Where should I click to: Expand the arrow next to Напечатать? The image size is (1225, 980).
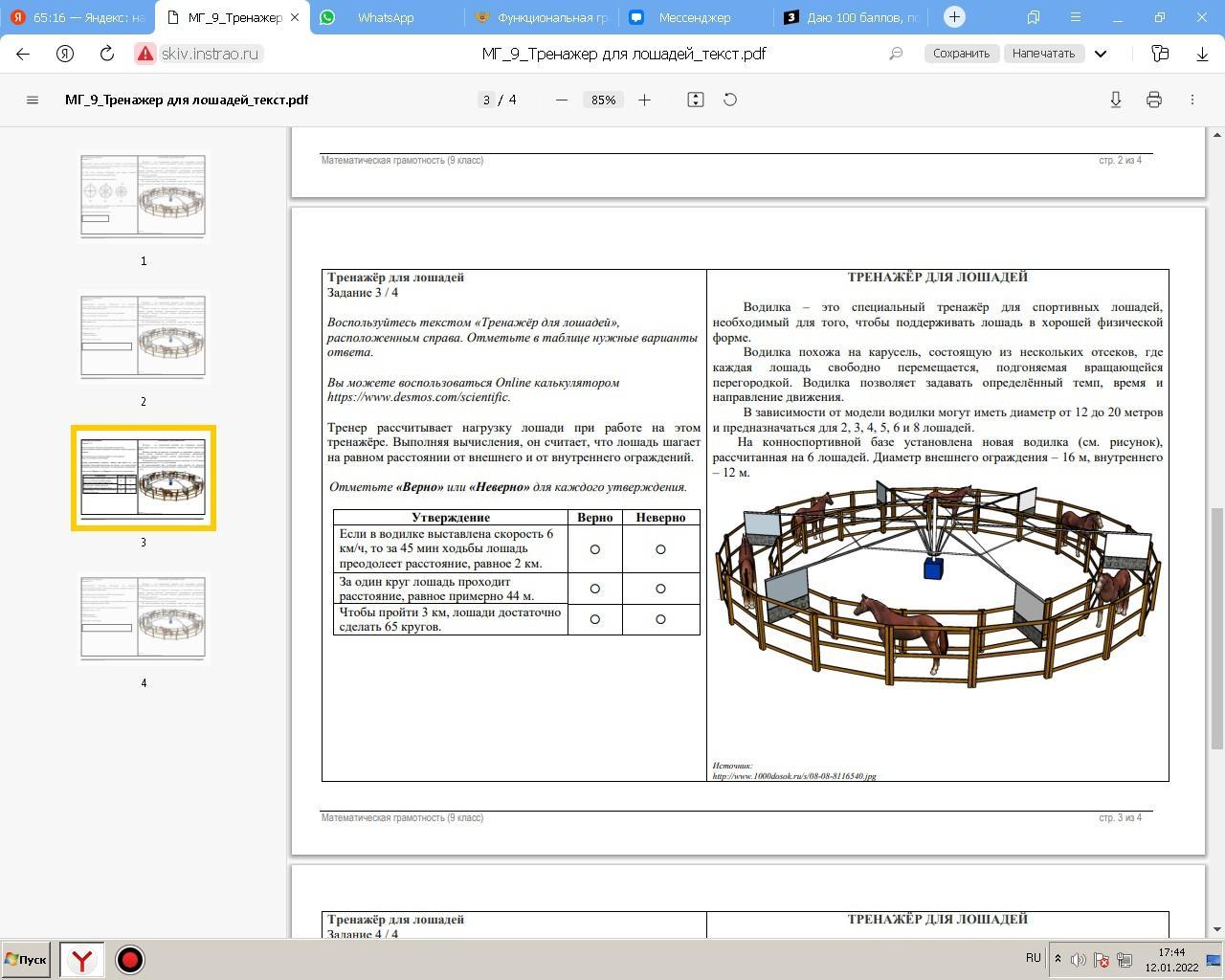[1101, 54]
